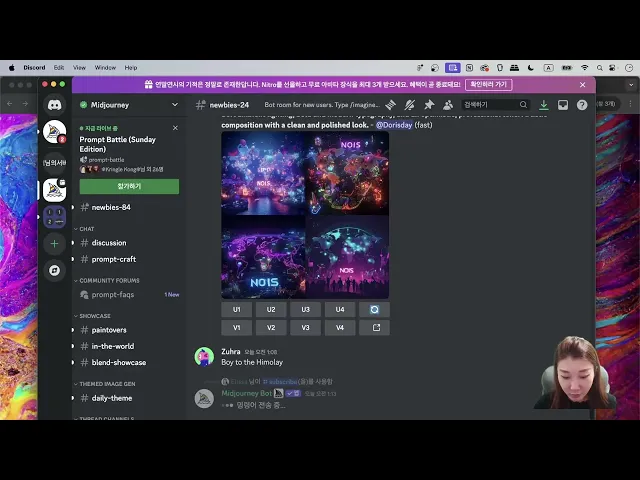Upscale image 3 with U3
Image resolution: width=640 pixels, height=480 pixels.
(305, 310)
